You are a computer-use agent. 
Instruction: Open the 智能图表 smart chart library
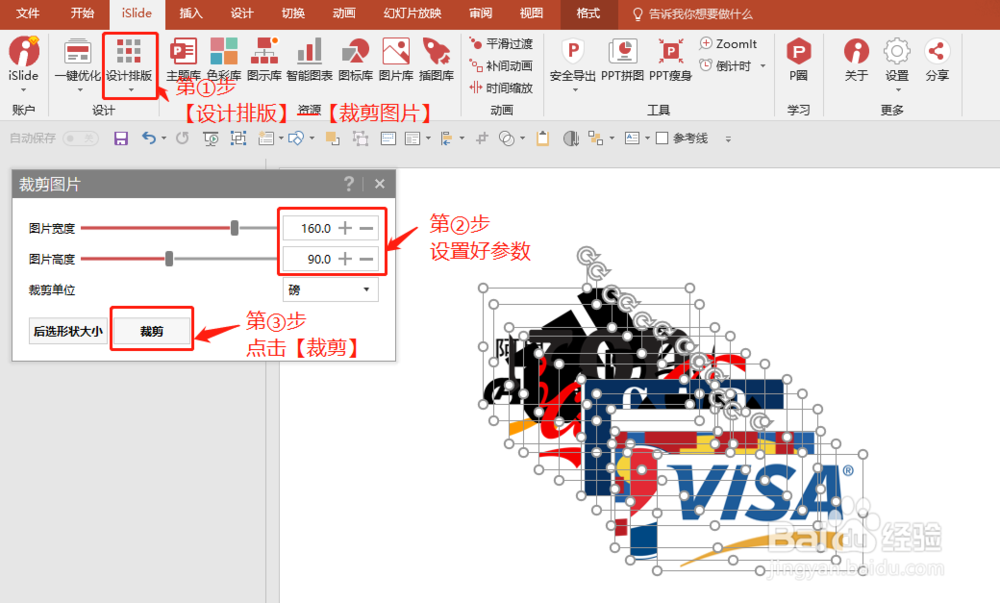click(309, 59)
